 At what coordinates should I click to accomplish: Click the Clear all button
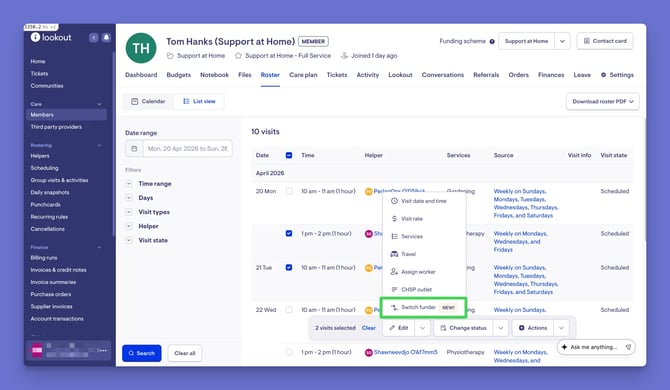click(x=185, y=353)
